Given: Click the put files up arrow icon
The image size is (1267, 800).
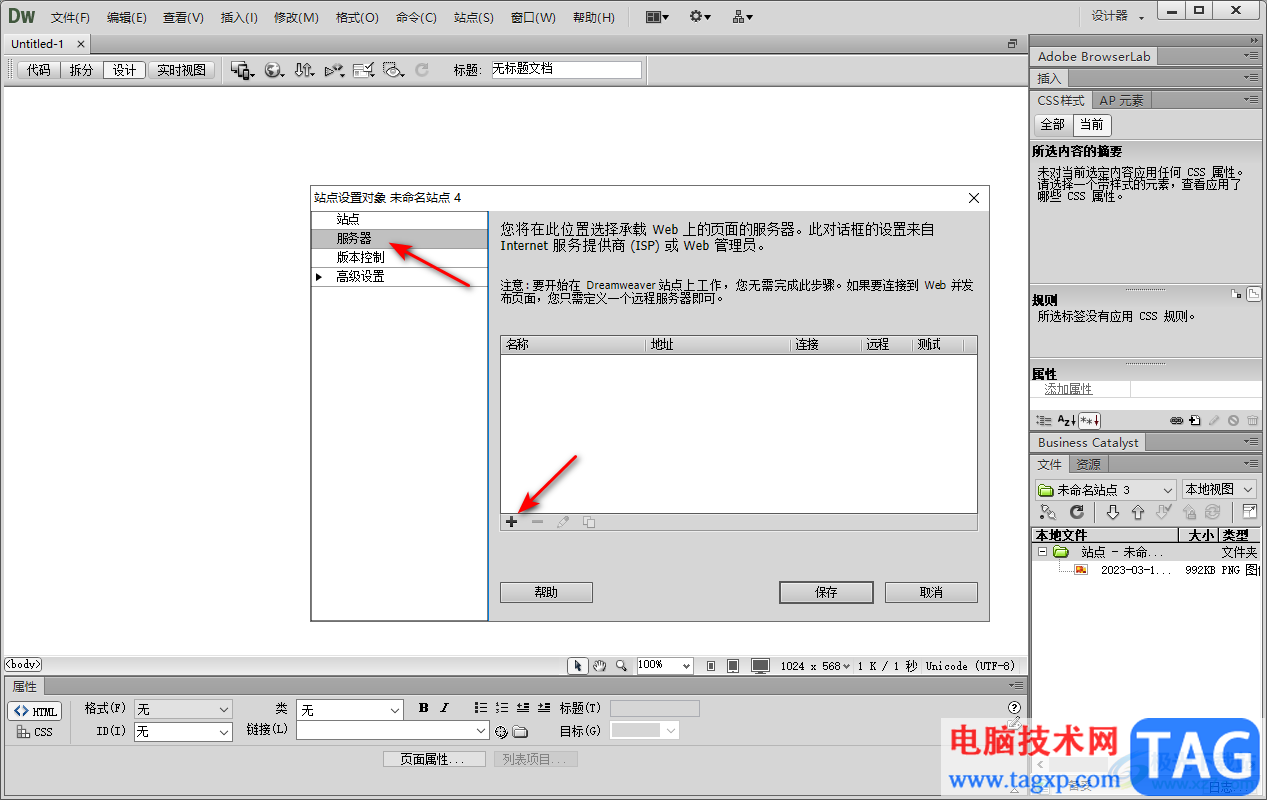Looking at the screenshot, I should 1138,512.
